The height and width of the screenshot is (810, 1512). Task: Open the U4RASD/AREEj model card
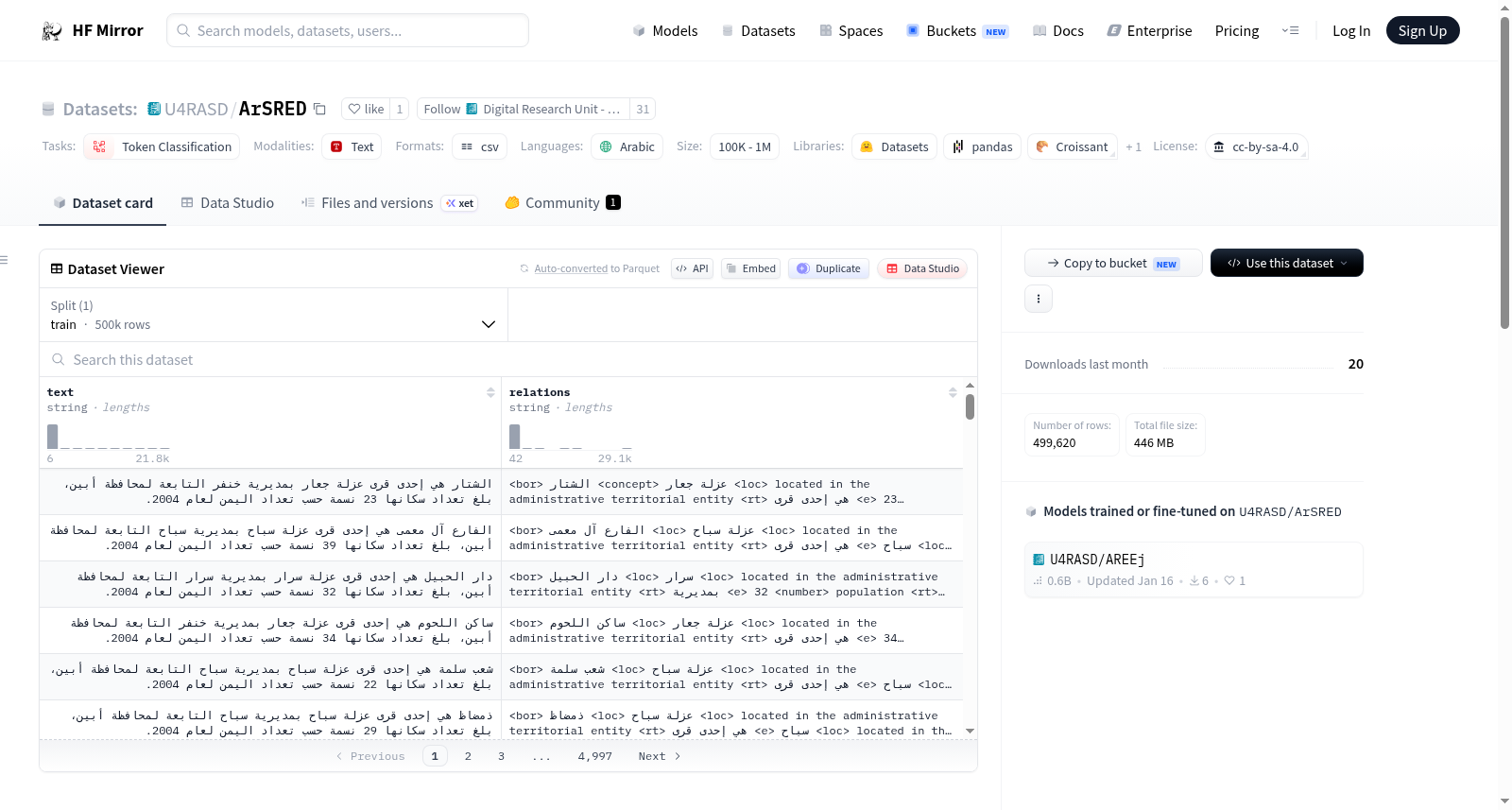point(1194,569)
